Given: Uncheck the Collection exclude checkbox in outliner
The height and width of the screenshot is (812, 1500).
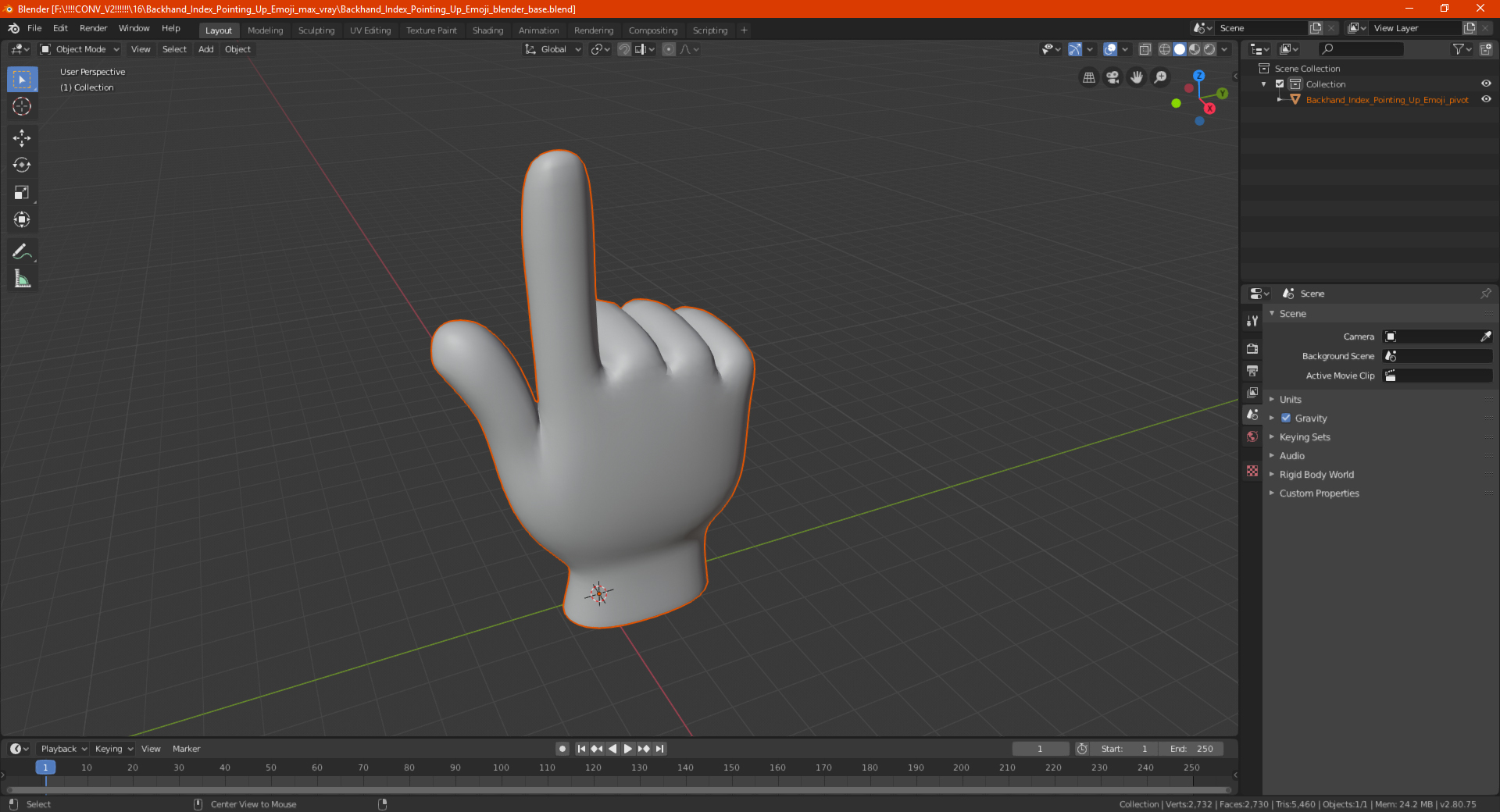Looking at the screenshot, I should [1280, 84].
